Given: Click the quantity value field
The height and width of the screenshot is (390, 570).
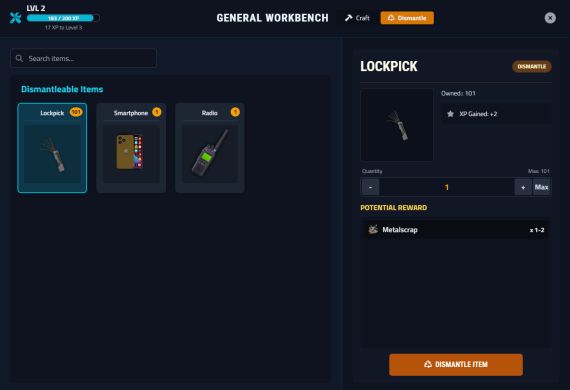Looking at the screenshot, I should pos(447,187).
